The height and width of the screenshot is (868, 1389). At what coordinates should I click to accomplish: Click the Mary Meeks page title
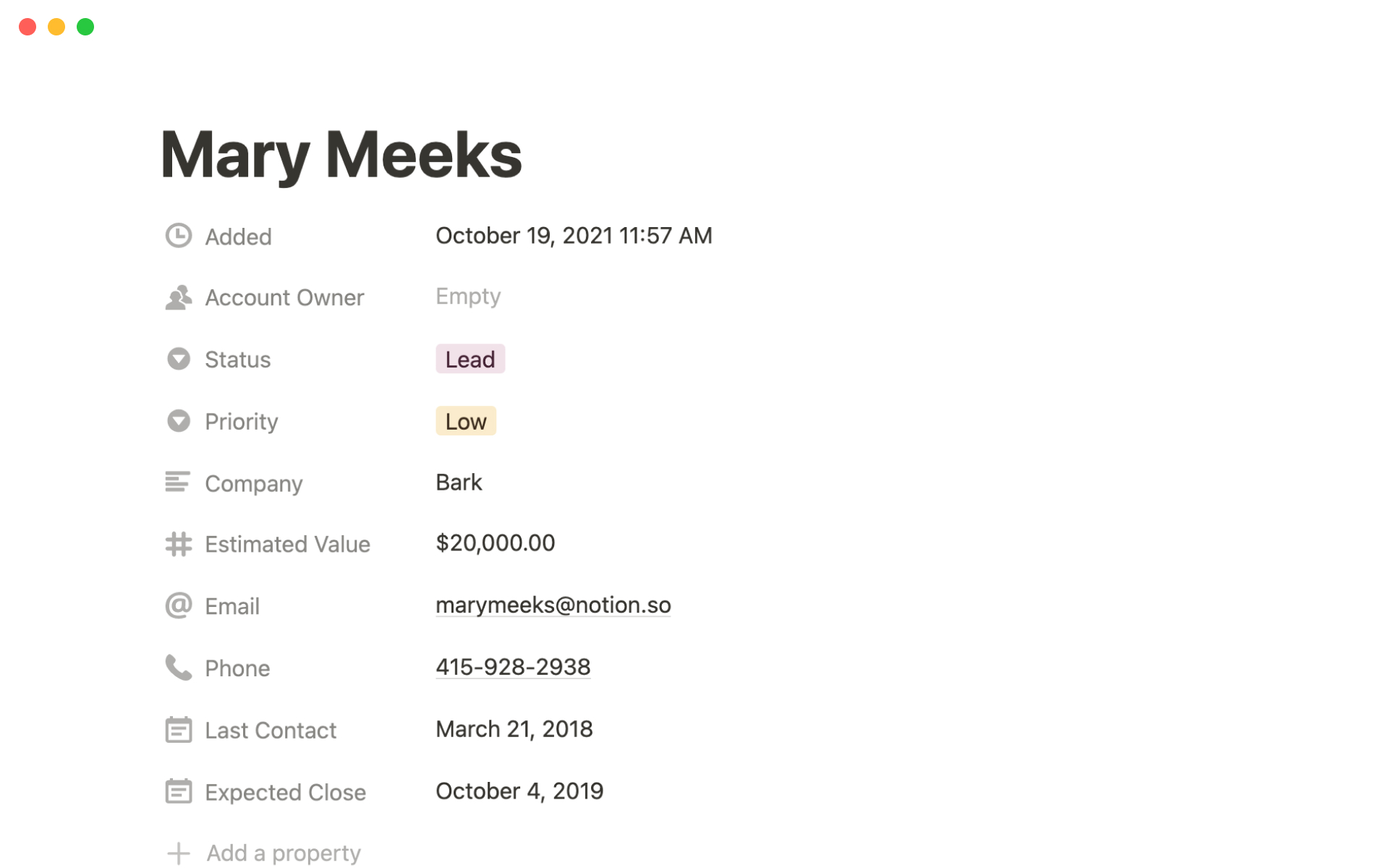(x=341, y=155)
